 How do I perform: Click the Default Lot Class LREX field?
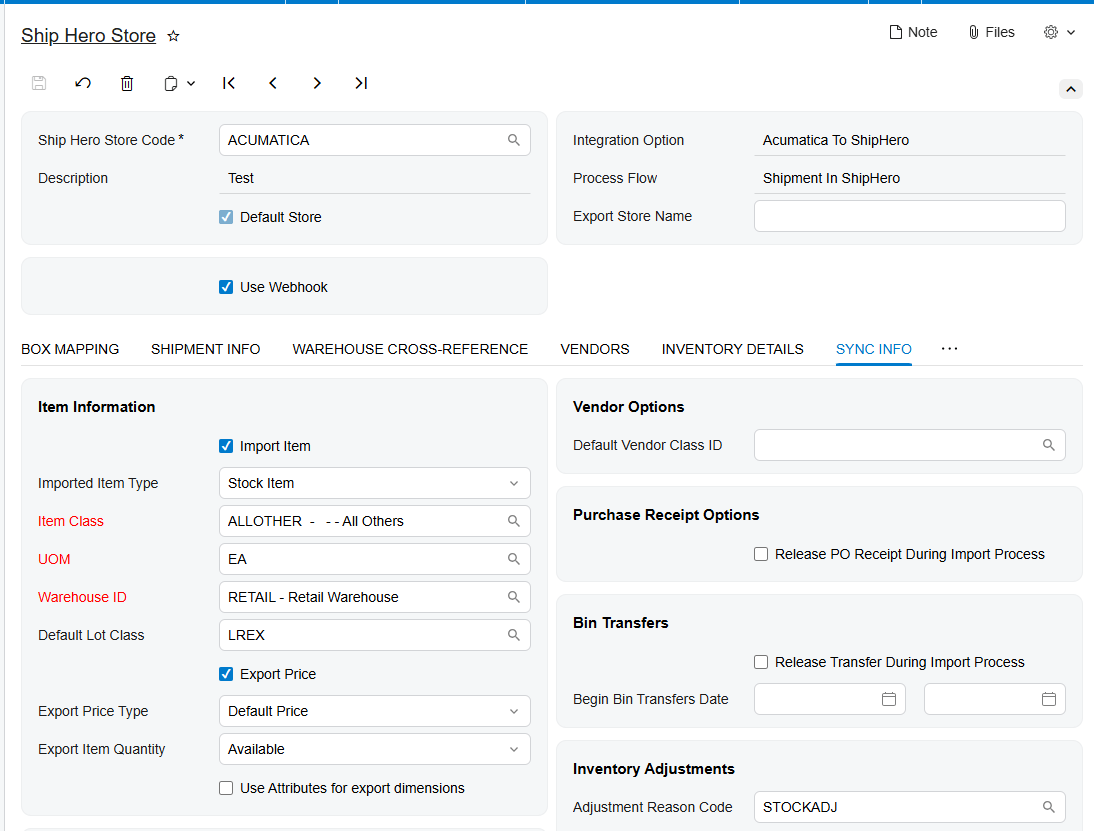(x=375, y=635)
